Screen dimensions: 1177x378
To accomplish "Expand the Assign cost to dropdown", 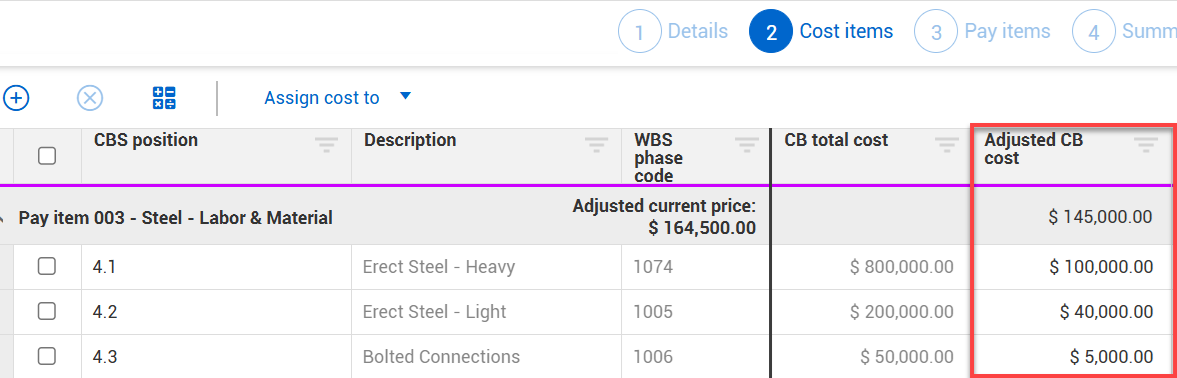I will click(338, 98).
